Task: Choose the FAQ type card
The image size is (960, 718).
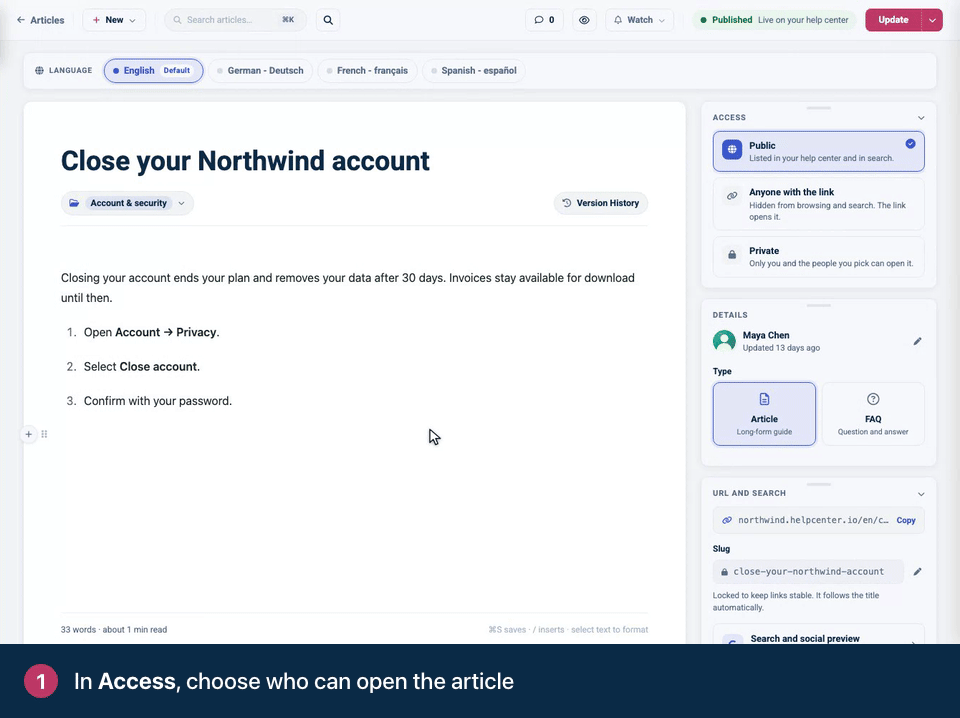Action: coord(873,414)
